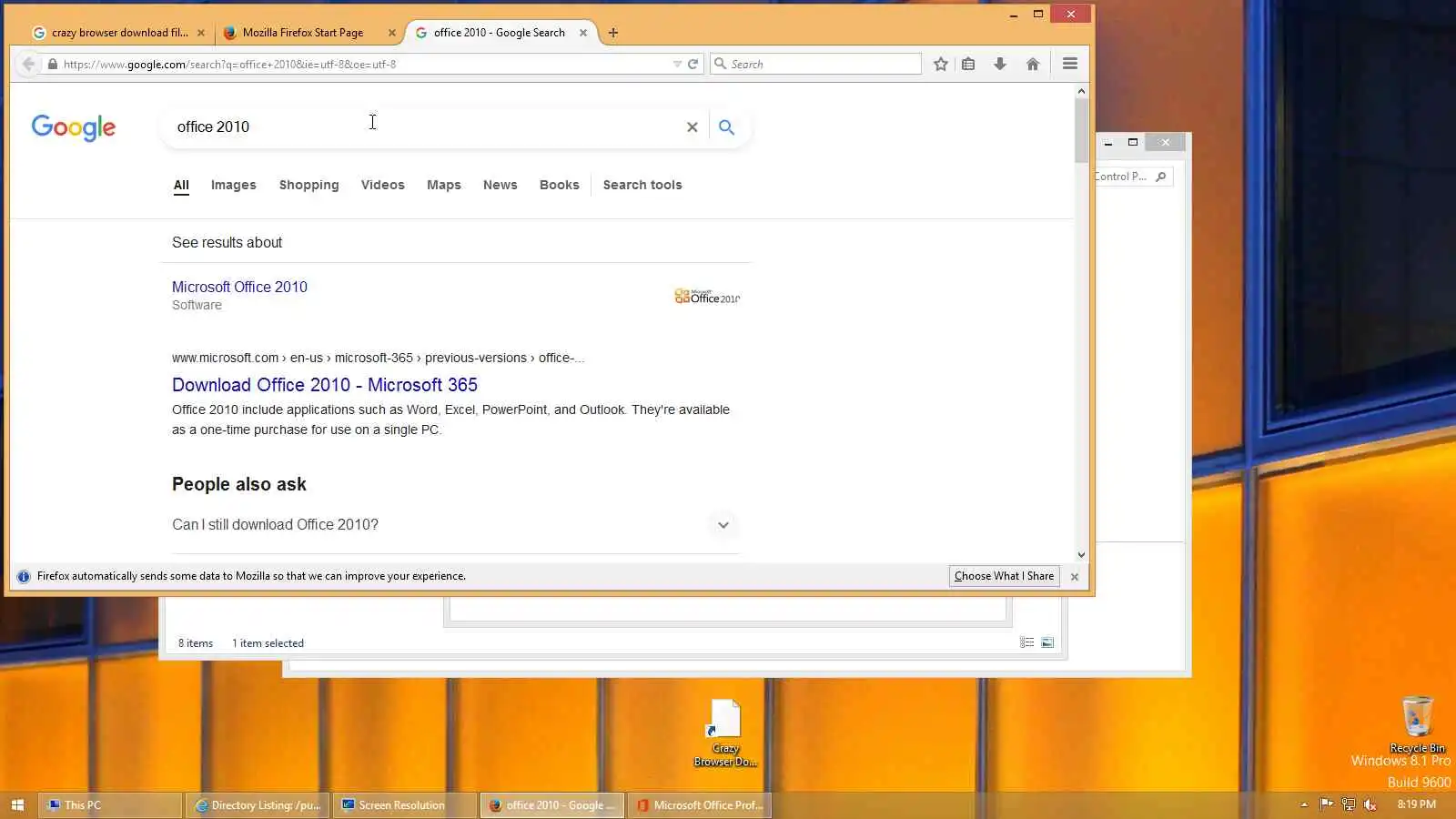1456x819 pixels.
Task: Switch to details view in the Explorer window
Action: [1026, 642]
